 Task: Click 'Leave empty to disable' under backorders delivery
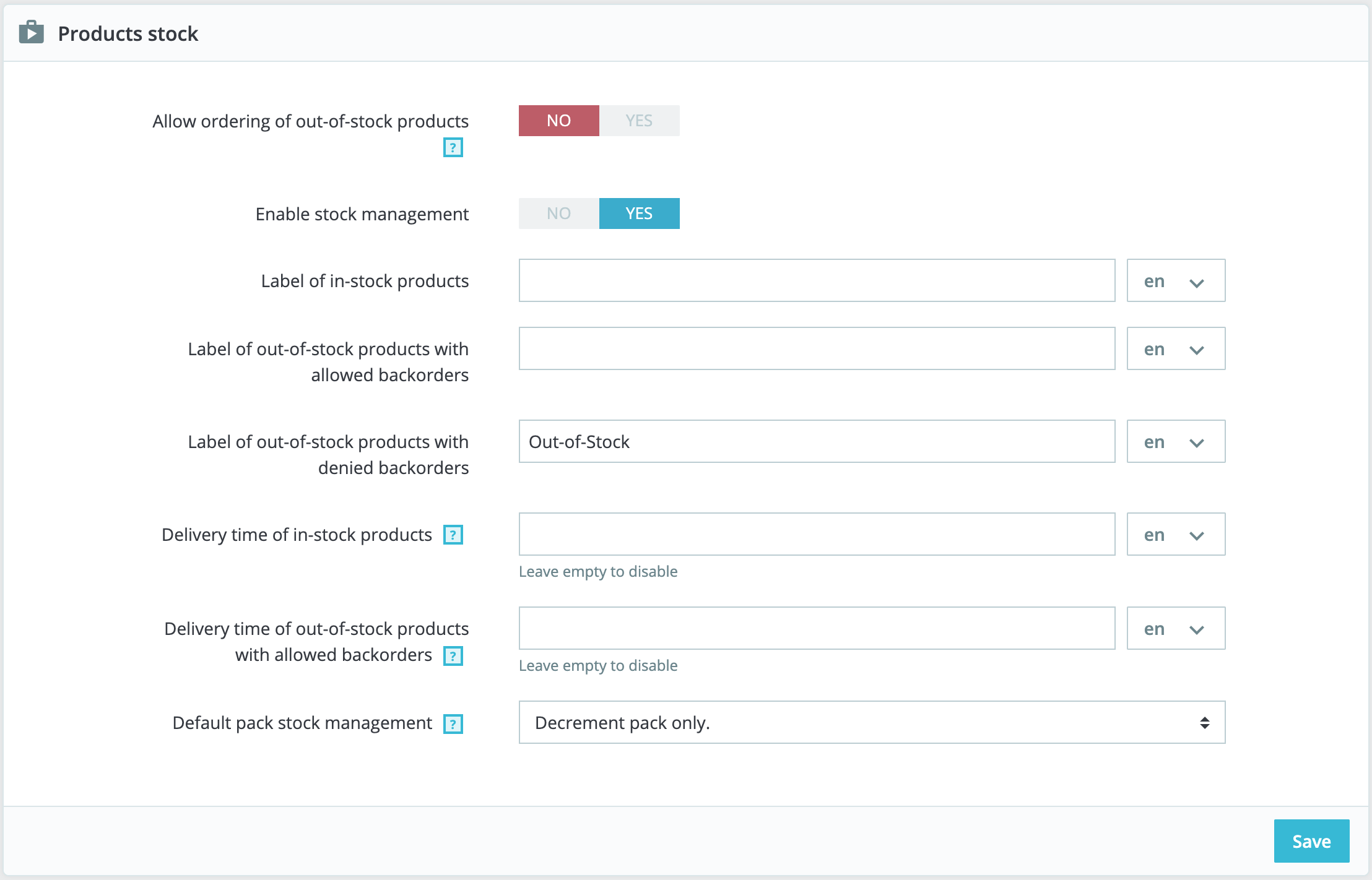coord(598,665)
